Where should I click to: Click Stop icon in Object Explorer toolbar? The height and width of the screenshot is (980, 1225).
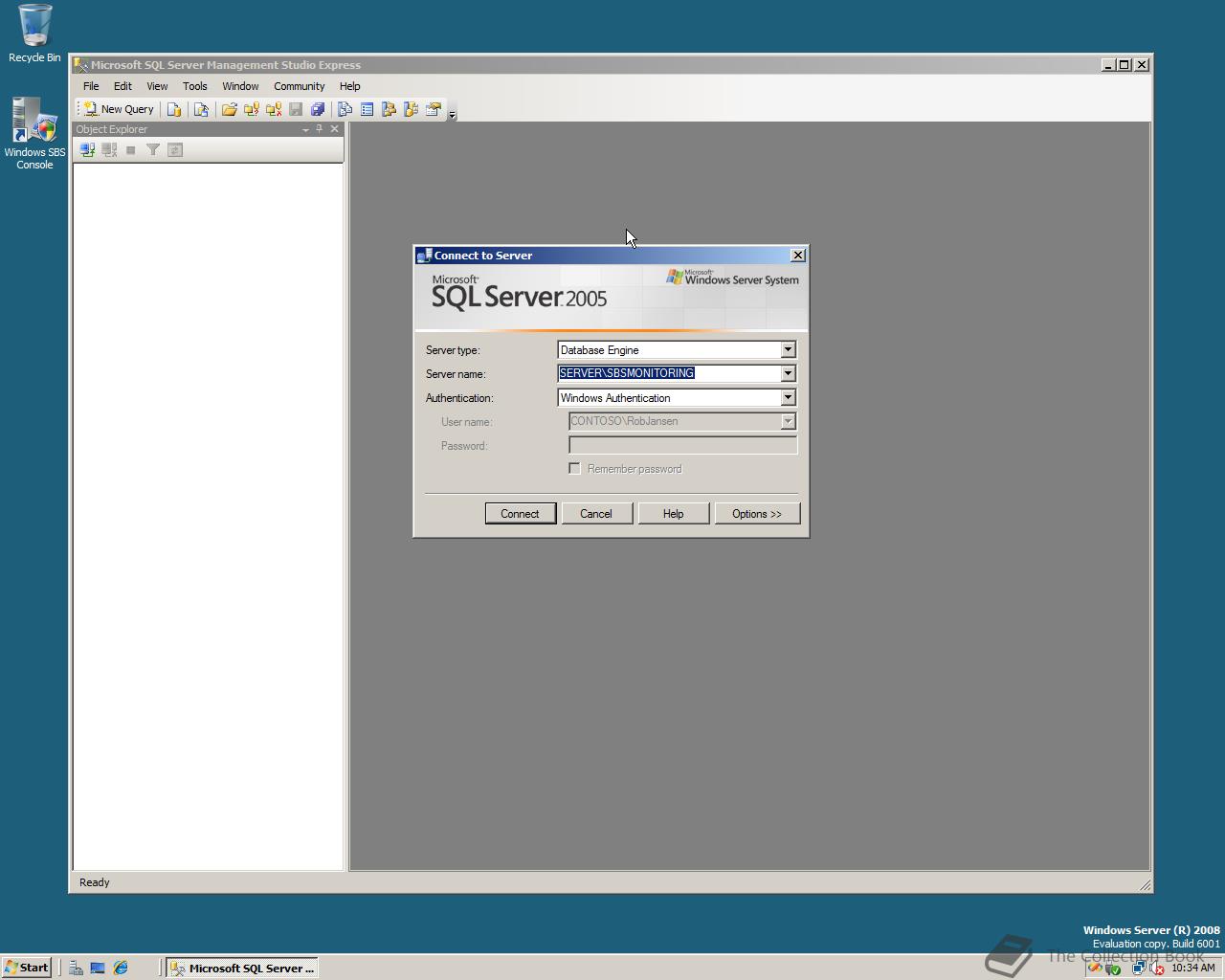131,149
